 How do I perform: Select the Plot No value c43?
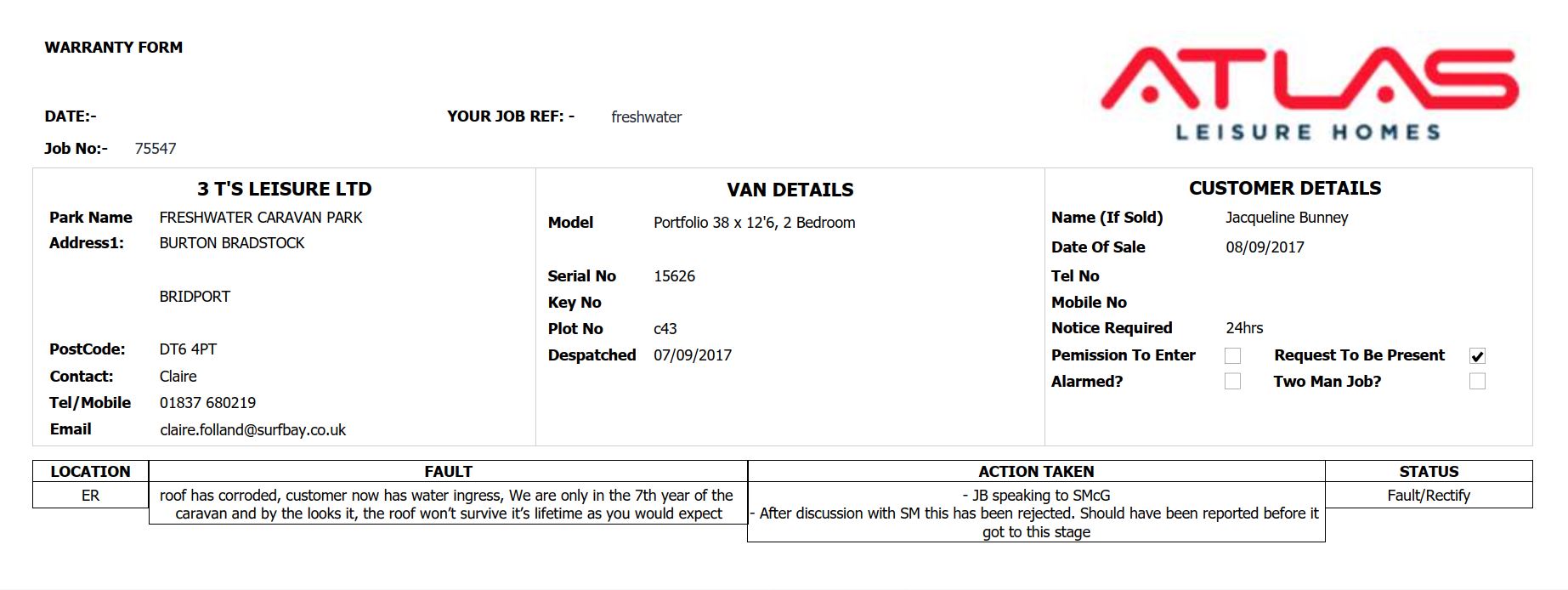[665, 329]
